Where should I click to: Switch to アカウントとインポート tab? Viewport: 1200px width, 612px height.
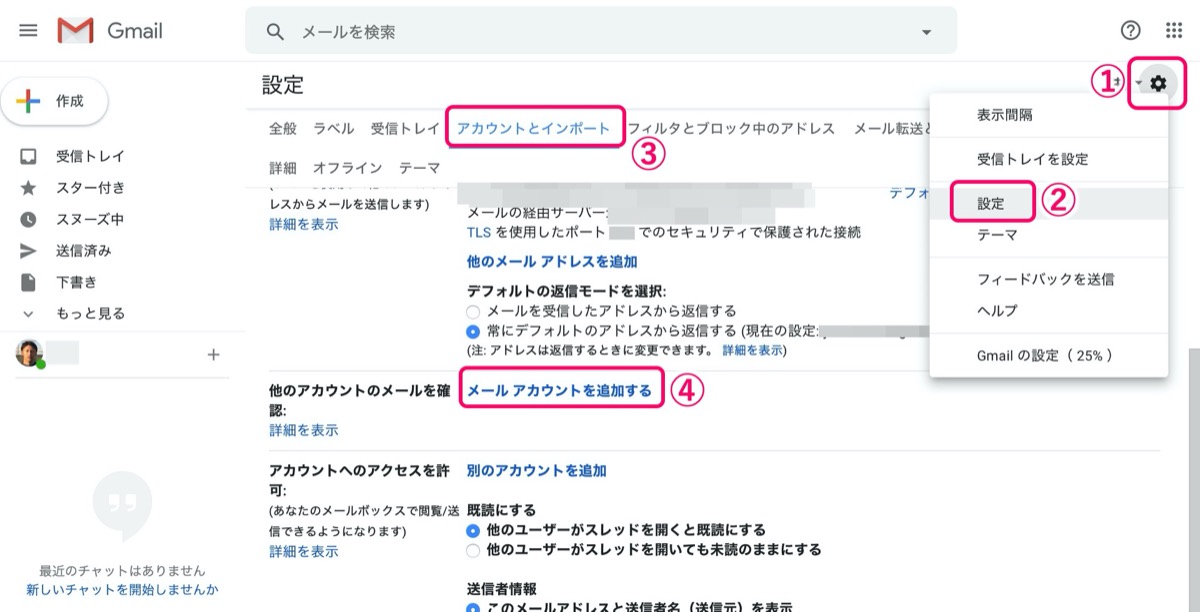(534, 128)
